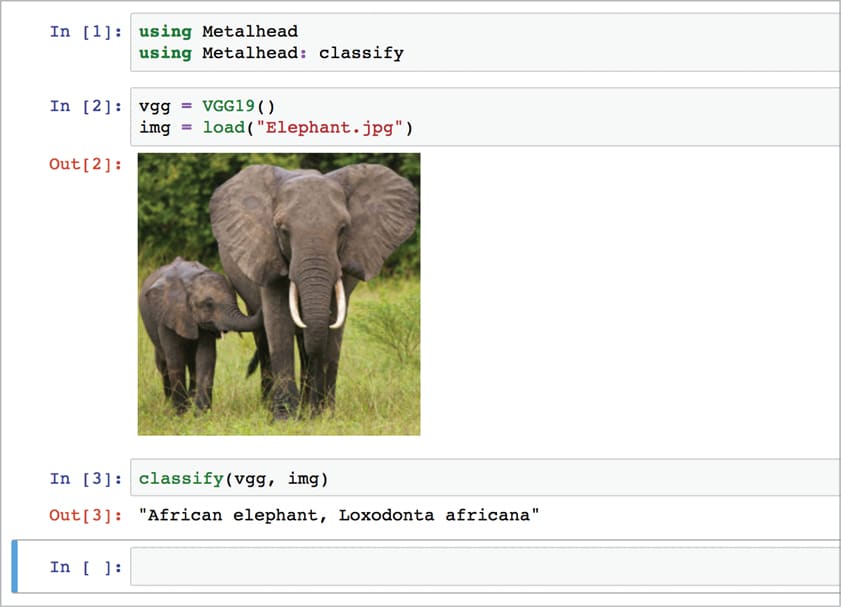Select the In [2] prompt label
The width and height of the screenshot is (841, 607).
(x=86, y=106)
